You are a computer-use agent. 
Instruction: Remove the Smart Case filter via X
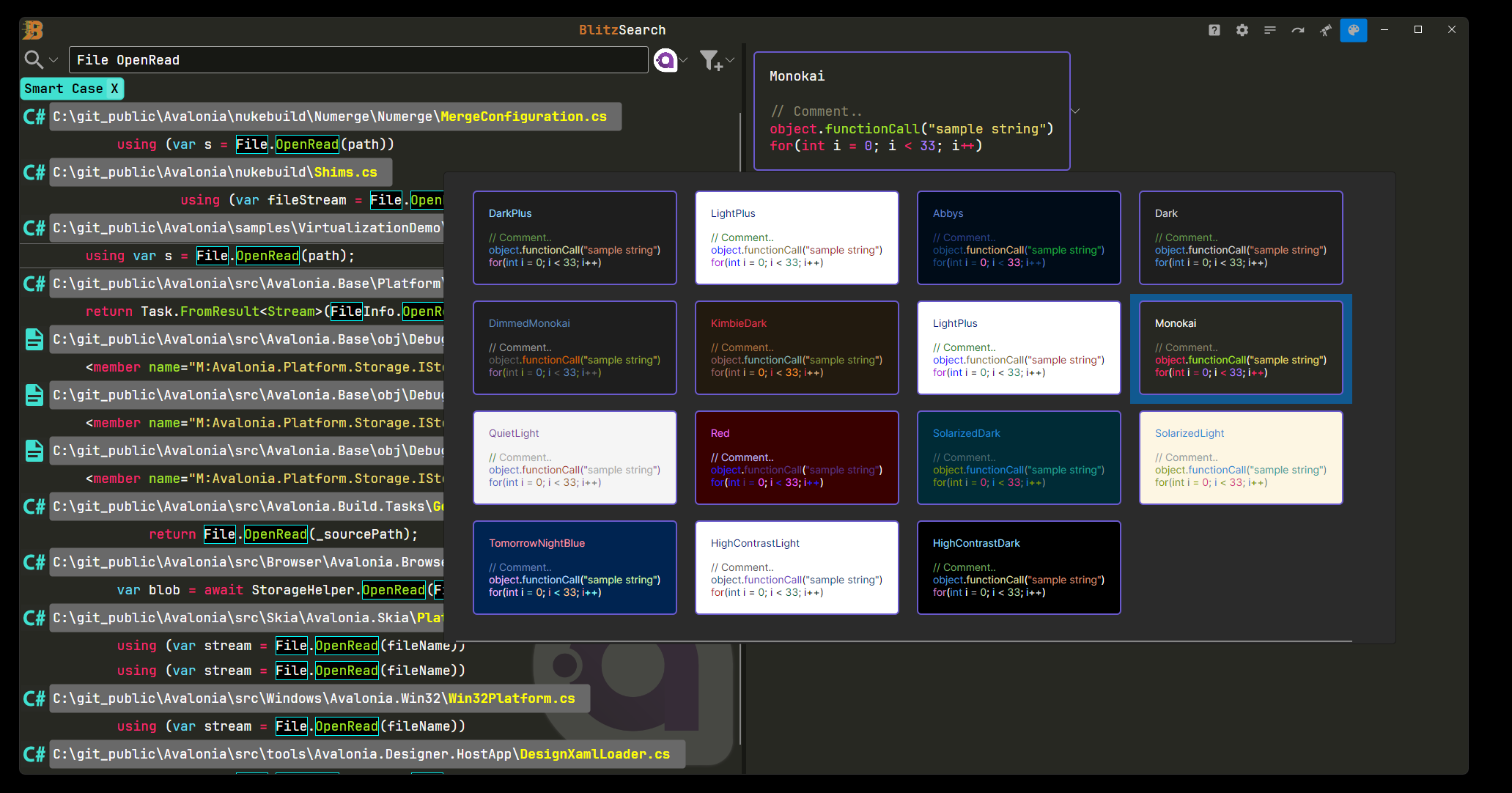(x=114, y=89)
